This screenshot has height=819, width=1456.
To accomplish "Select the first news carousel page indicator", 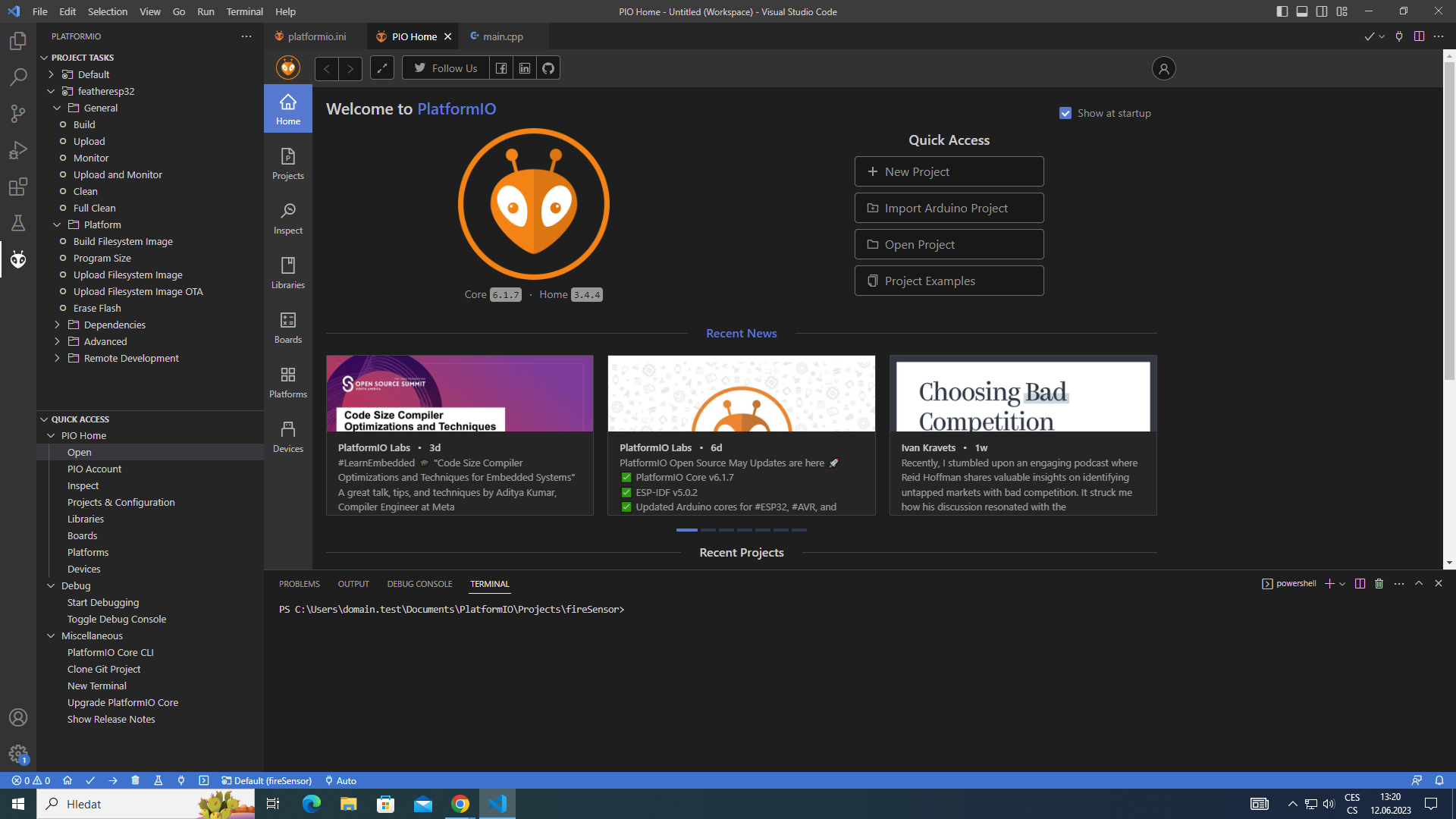I will tap(686, 530).
